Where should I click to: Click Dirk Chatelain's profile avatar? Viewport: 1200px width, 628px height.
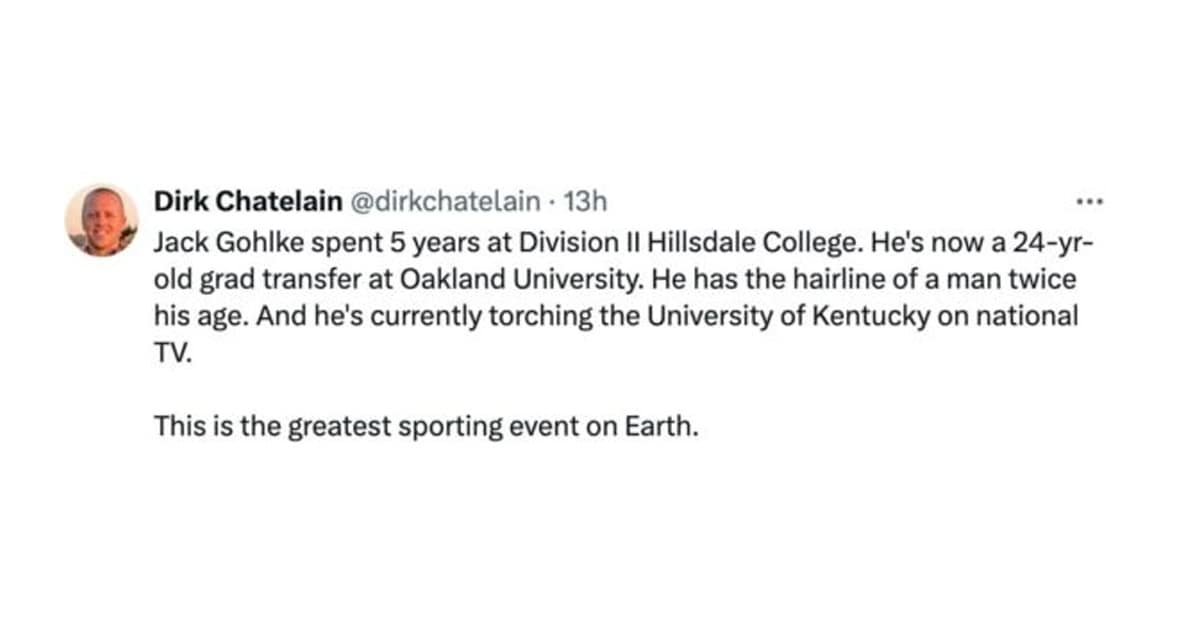(102, 220)
